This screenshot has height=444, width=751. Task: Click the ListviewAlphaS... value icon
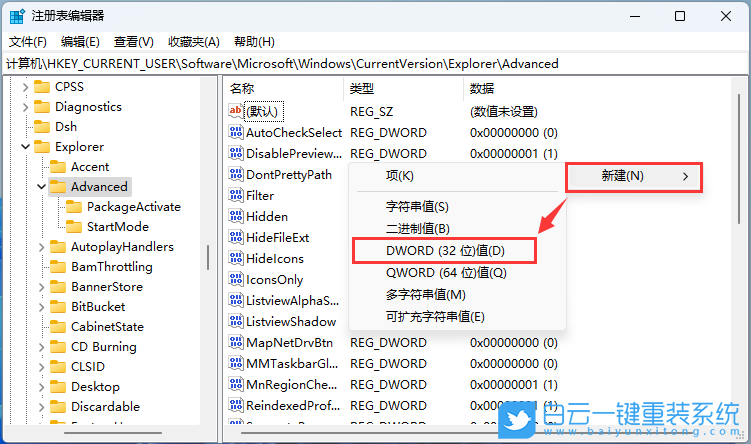236,300
